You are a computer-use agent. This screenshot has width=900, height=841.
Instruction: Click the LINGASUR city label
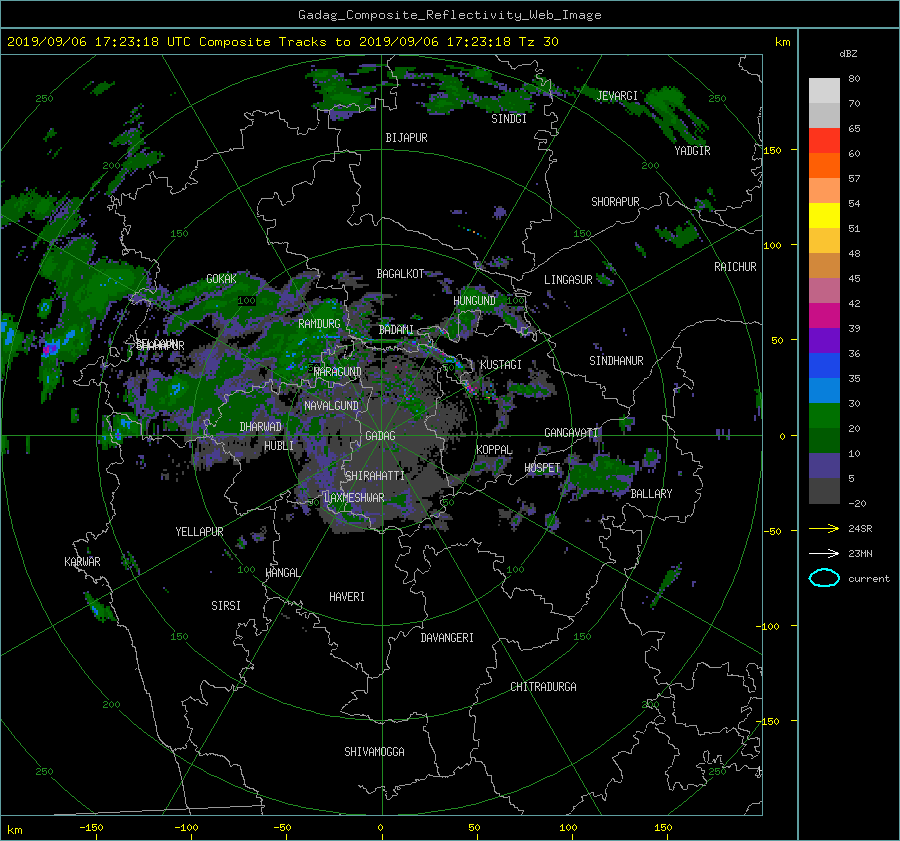pos(568,280)
